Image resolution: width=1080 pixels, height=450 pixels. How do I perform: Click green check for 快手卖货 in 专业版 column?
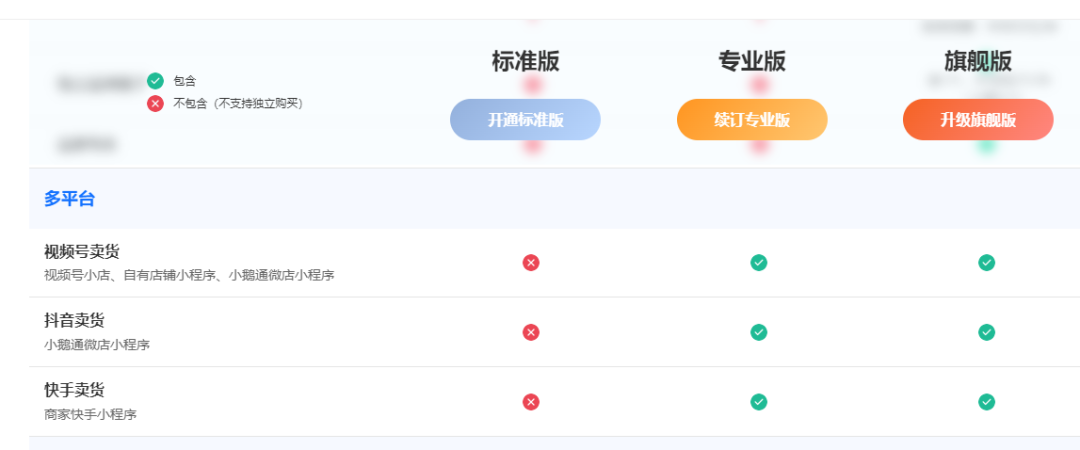(x=758, y=402)
